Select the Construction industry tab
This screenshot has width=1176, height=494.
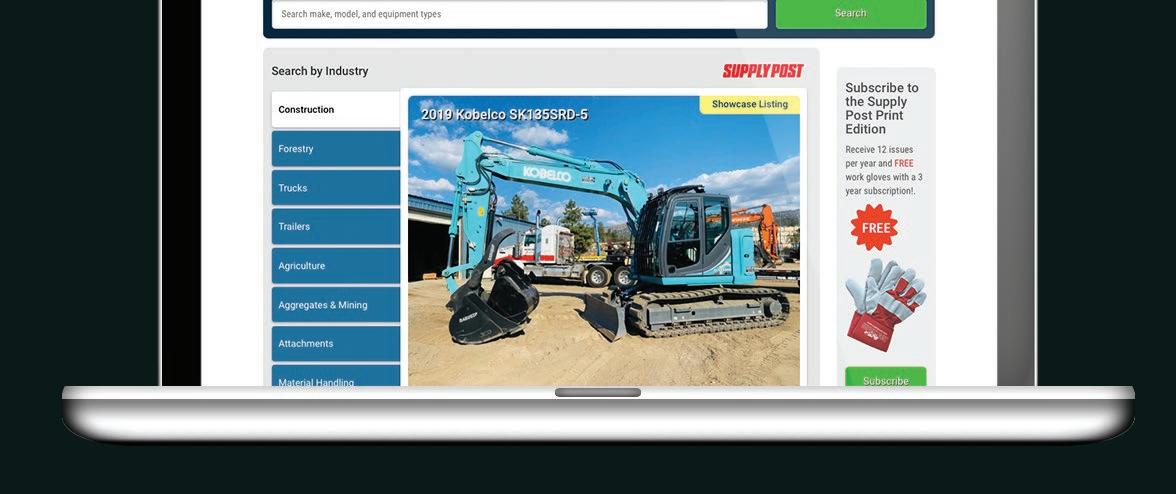(x=335, y=109)
